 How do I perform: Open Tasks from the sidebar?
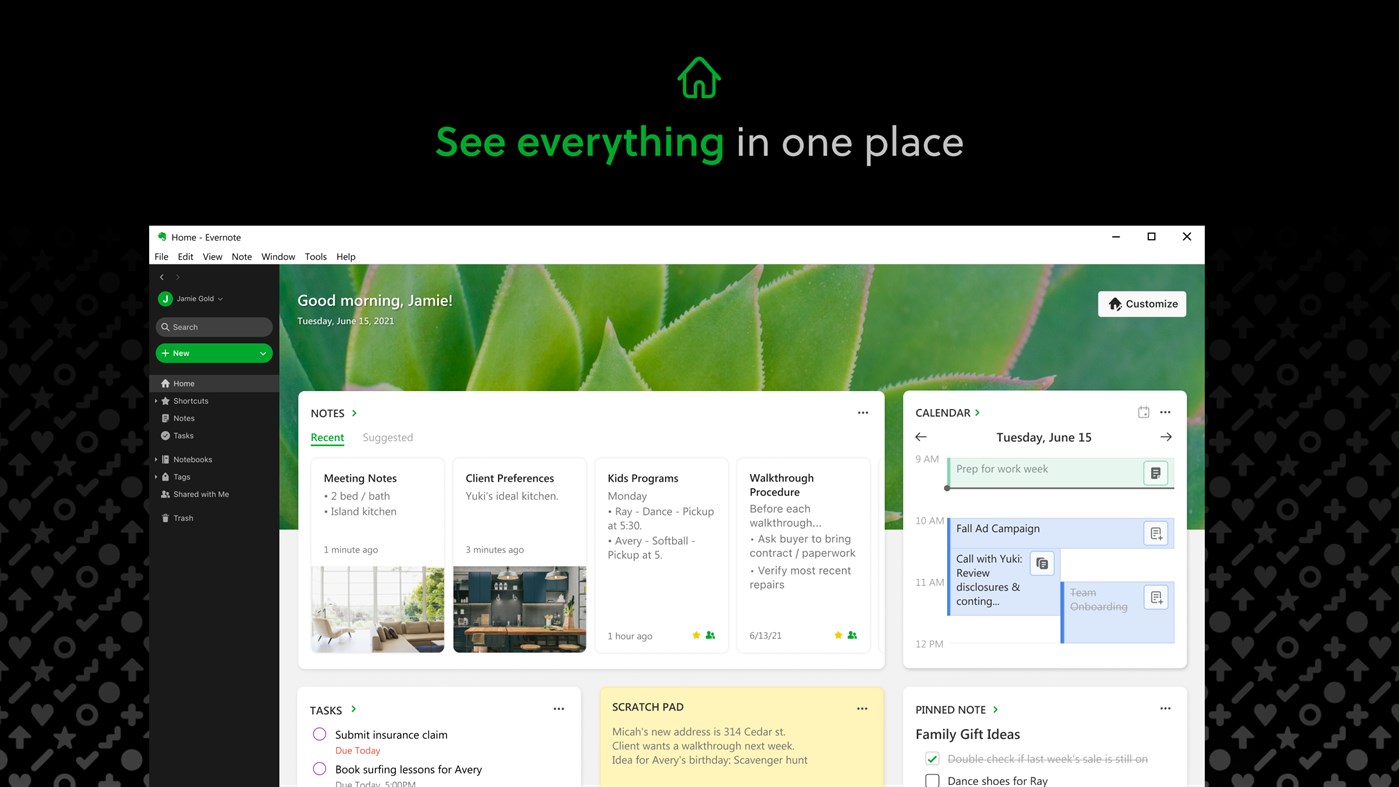point(183,435)
